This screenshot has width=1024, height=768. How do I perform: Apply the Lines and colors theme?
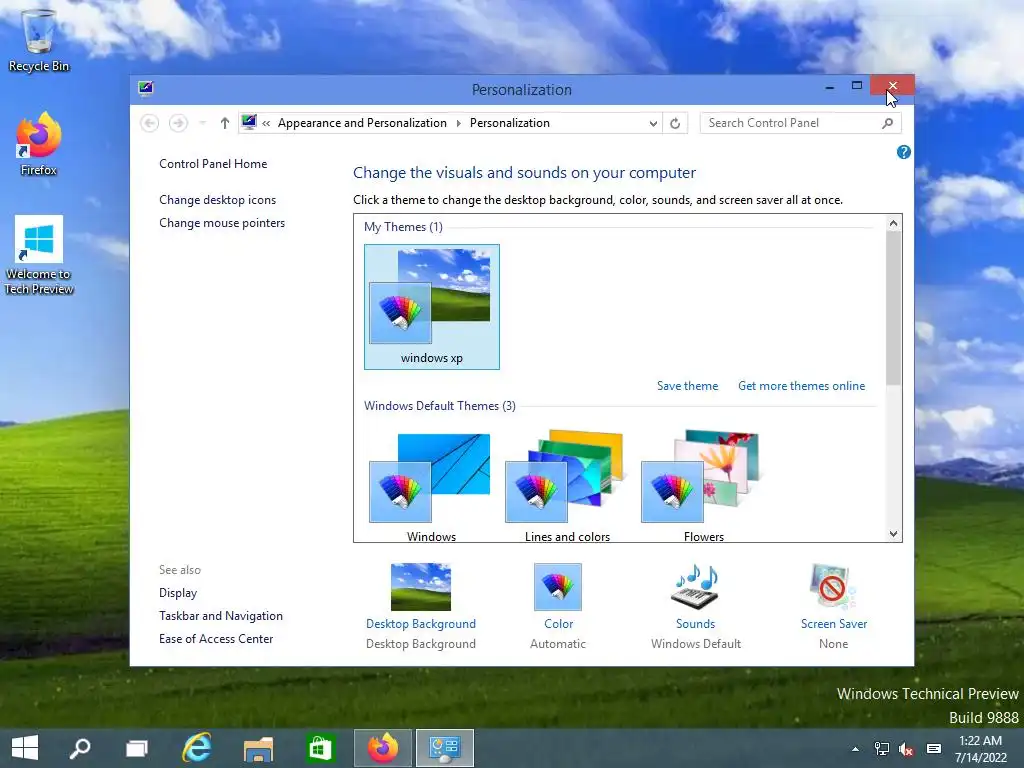[x=567, y=487]
